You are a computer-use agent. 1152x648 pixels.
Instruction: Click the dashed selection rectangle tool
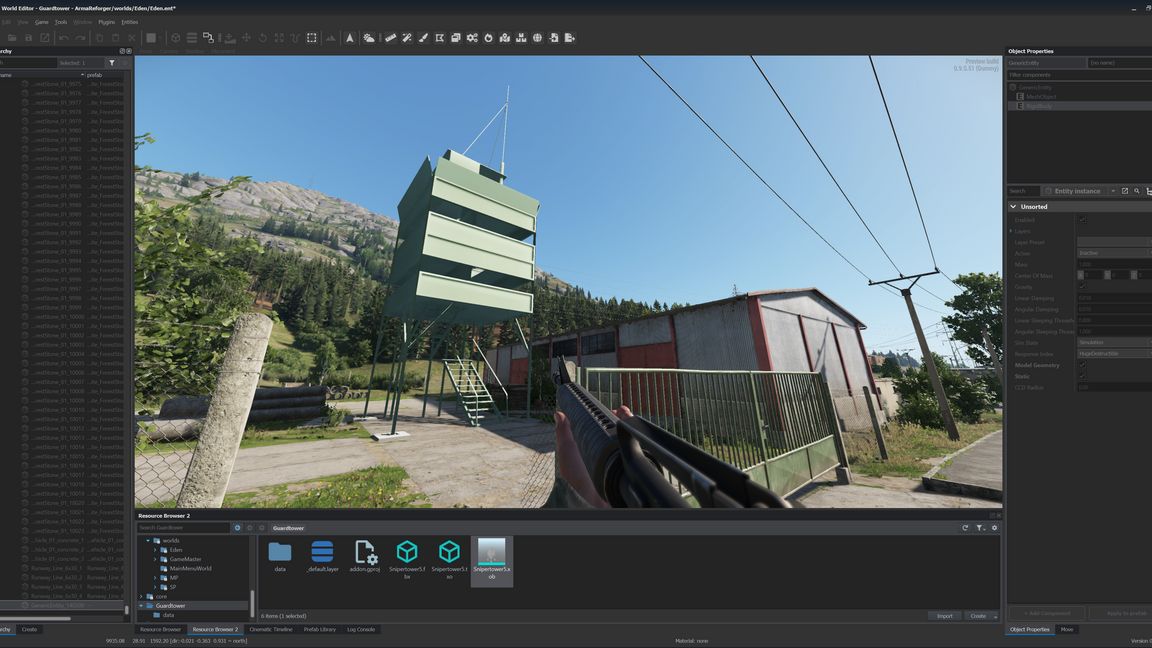pyautogui.click(x=312, y=38)
